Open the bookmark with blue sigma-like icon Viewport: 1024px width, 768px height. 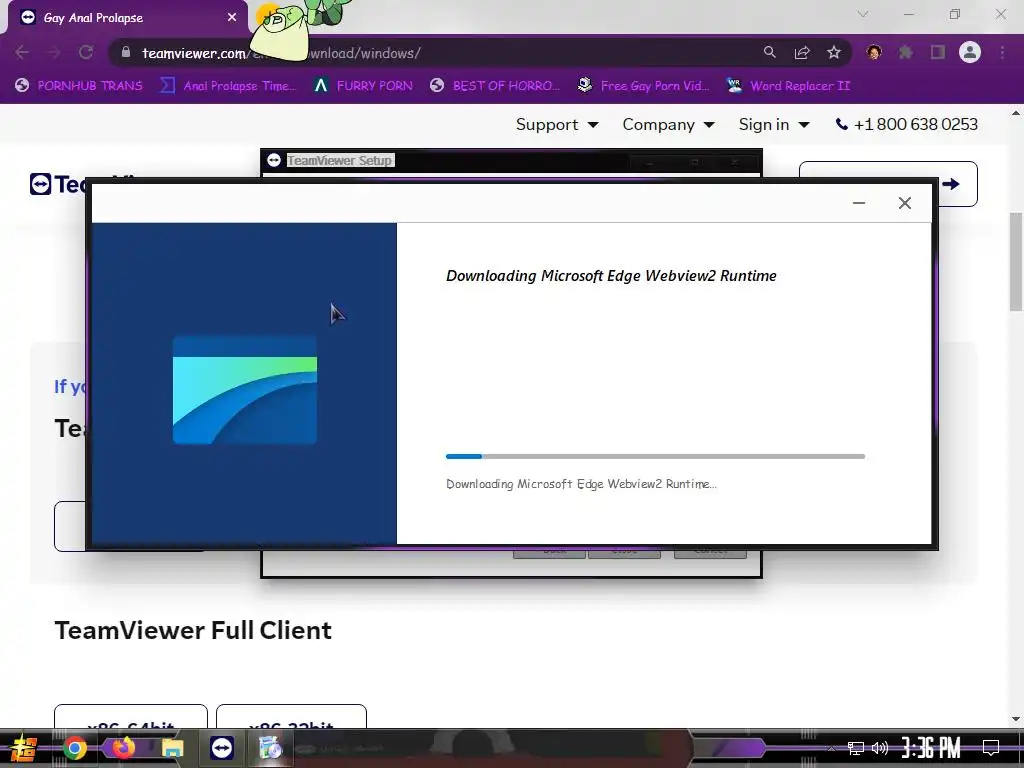(x=228, y=86)
